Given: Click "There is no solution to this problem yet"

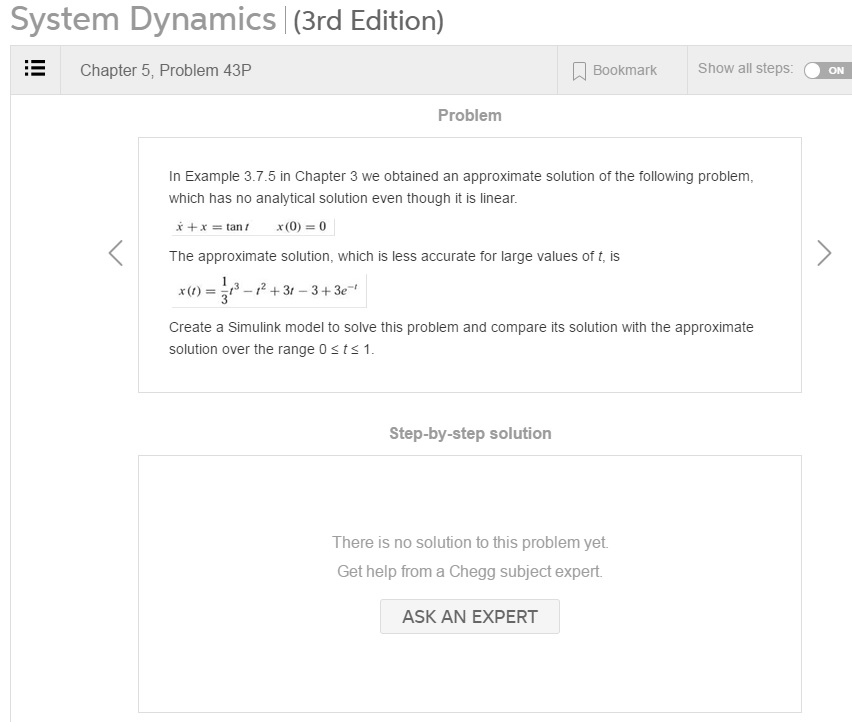Looking at the screenshot, I should [x=469, y=545].
